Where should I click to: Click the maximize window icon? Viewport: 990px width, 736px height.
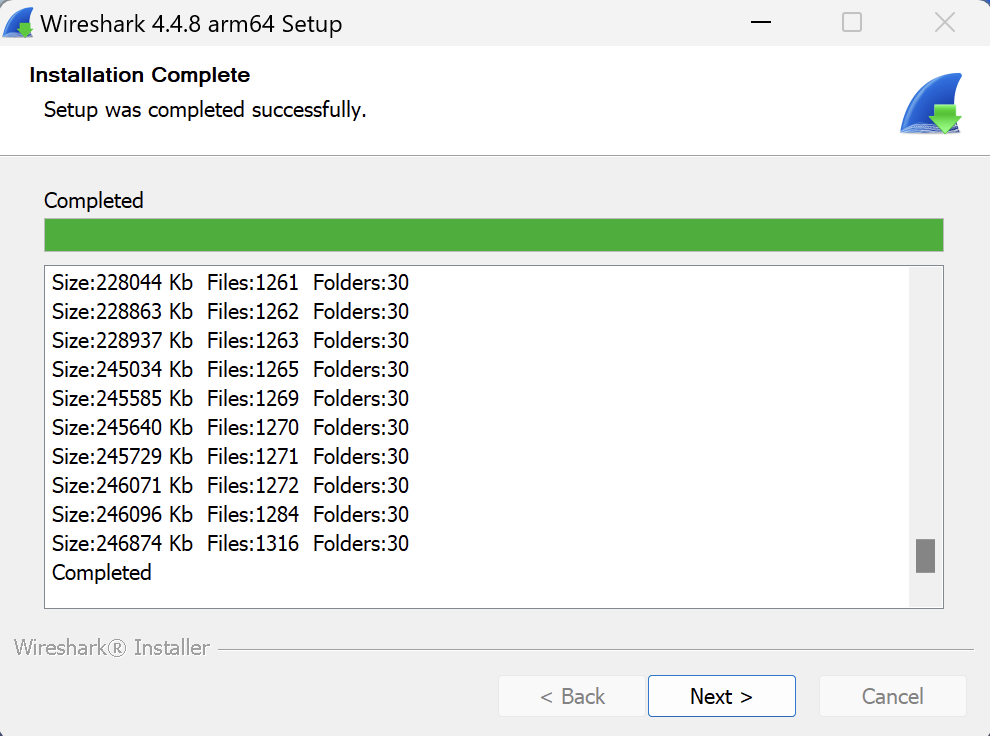click(851, 22)
